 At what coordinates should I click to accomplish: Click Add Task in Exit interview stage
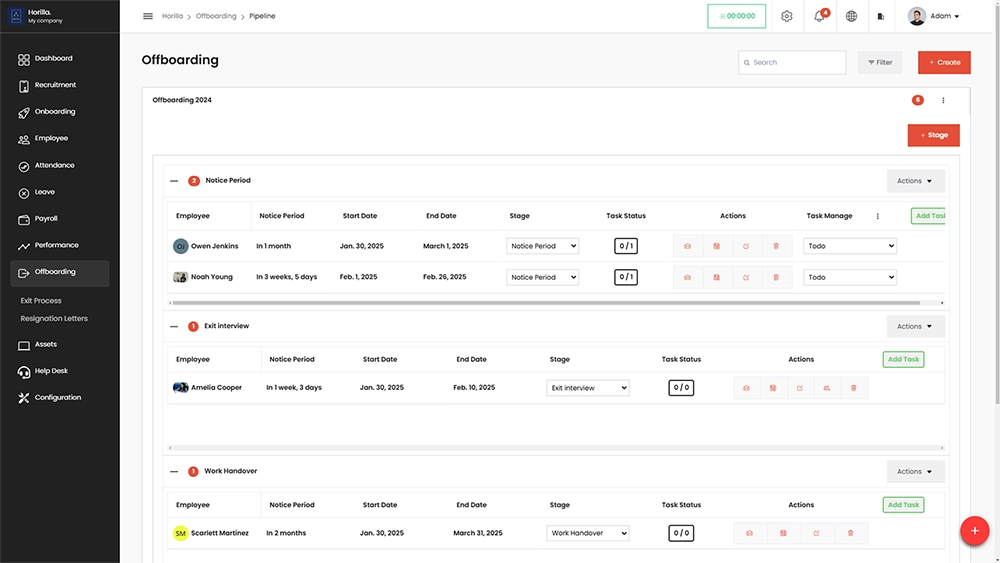[903, 359]
